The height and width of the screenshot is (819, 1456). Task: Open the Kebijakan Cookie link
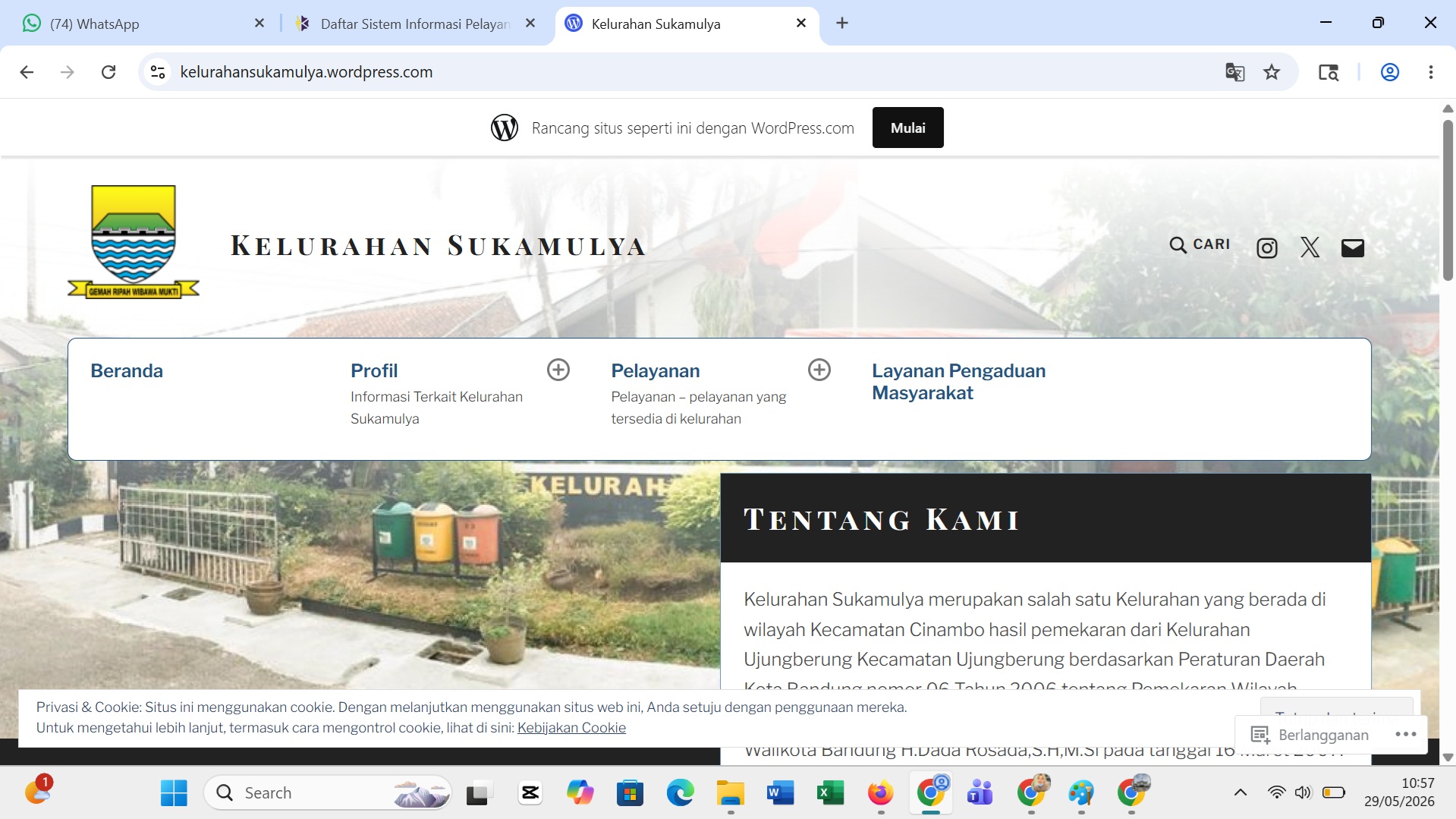[571, 727]
